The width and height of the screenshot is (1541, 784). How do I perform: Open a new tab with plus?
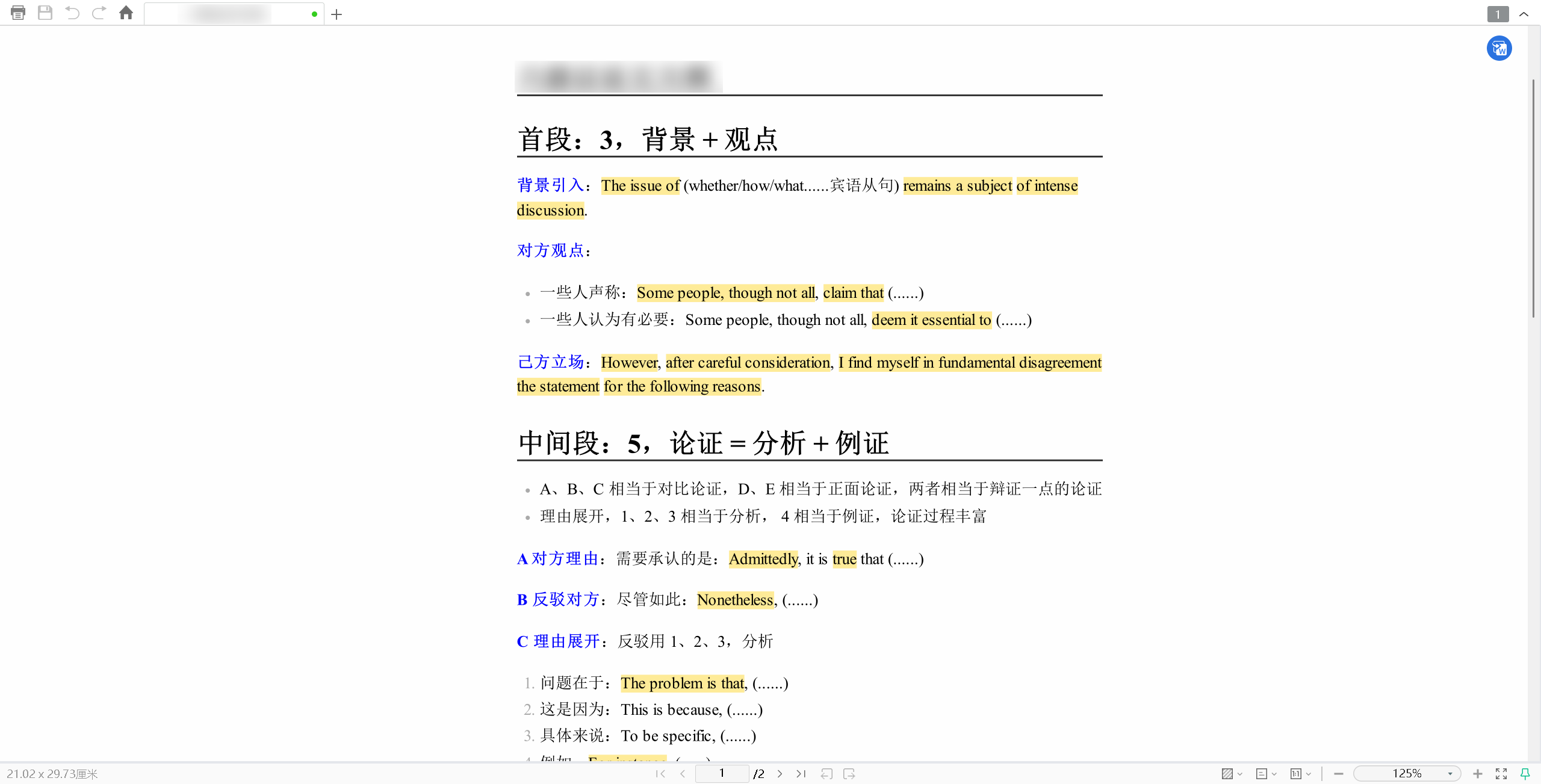point(336,14)
